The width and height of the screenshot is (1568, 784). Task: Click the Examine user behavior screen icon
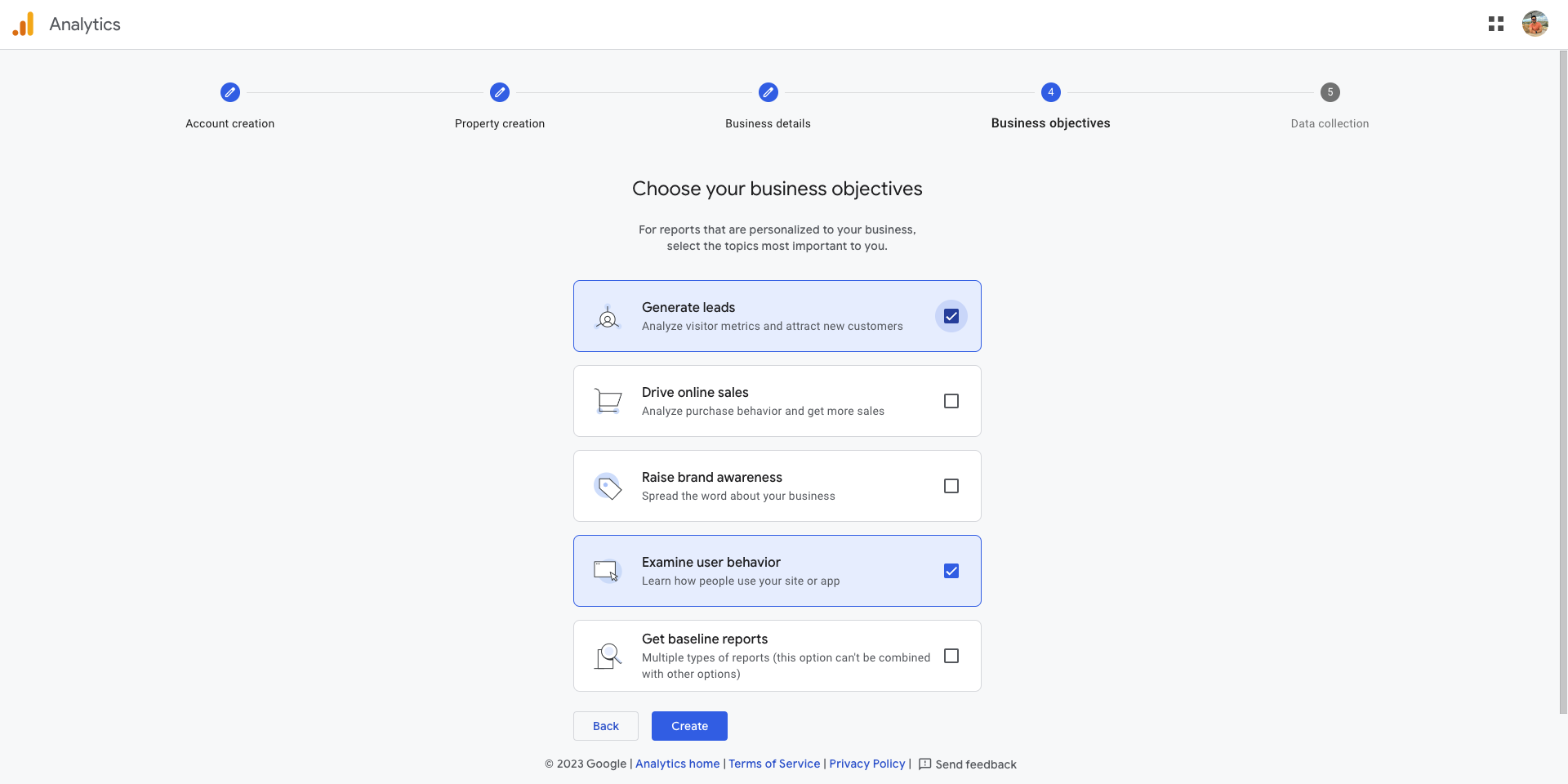point(608,571)
